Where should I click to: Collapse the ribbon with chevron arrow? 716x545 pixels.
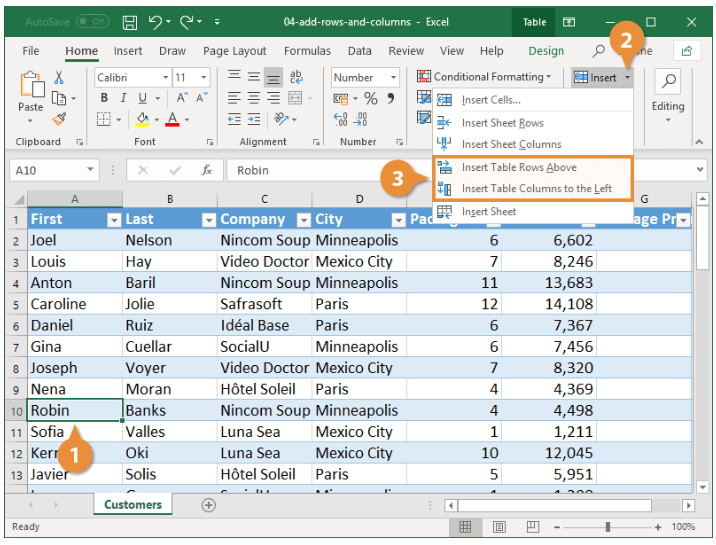(x=699, y=142)
